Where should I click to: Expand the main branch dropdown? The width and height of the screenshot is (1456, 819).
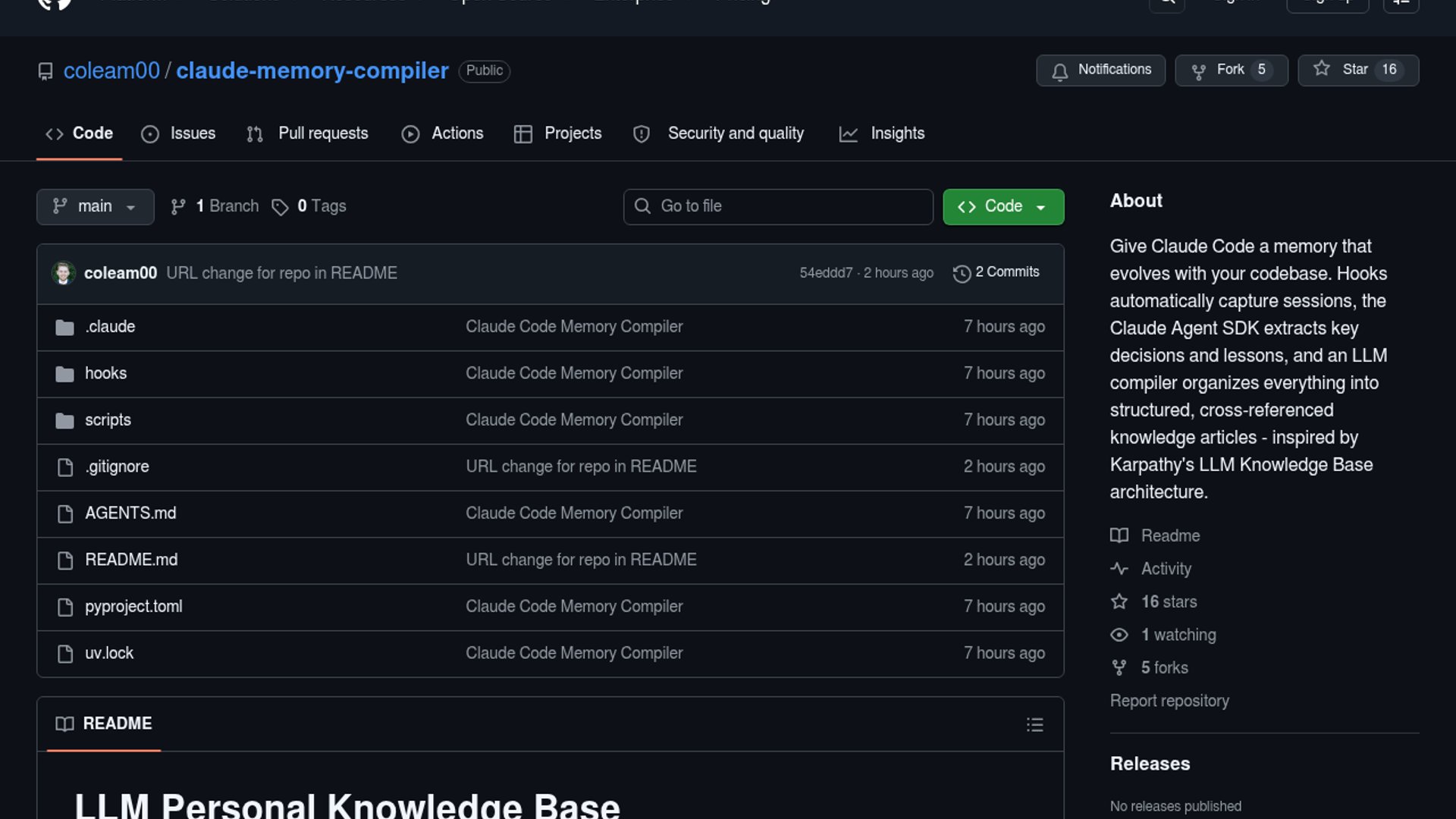pos(95,206)
